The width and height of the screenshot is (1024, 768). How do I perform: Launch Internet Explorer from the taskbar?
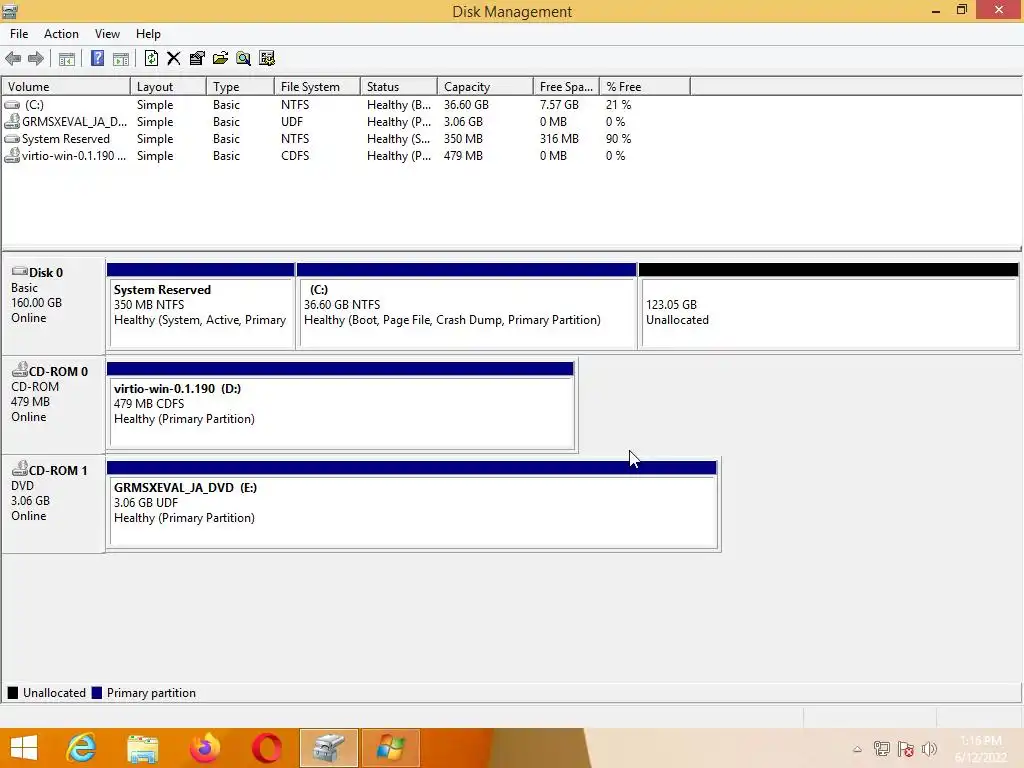click(82, 748)
